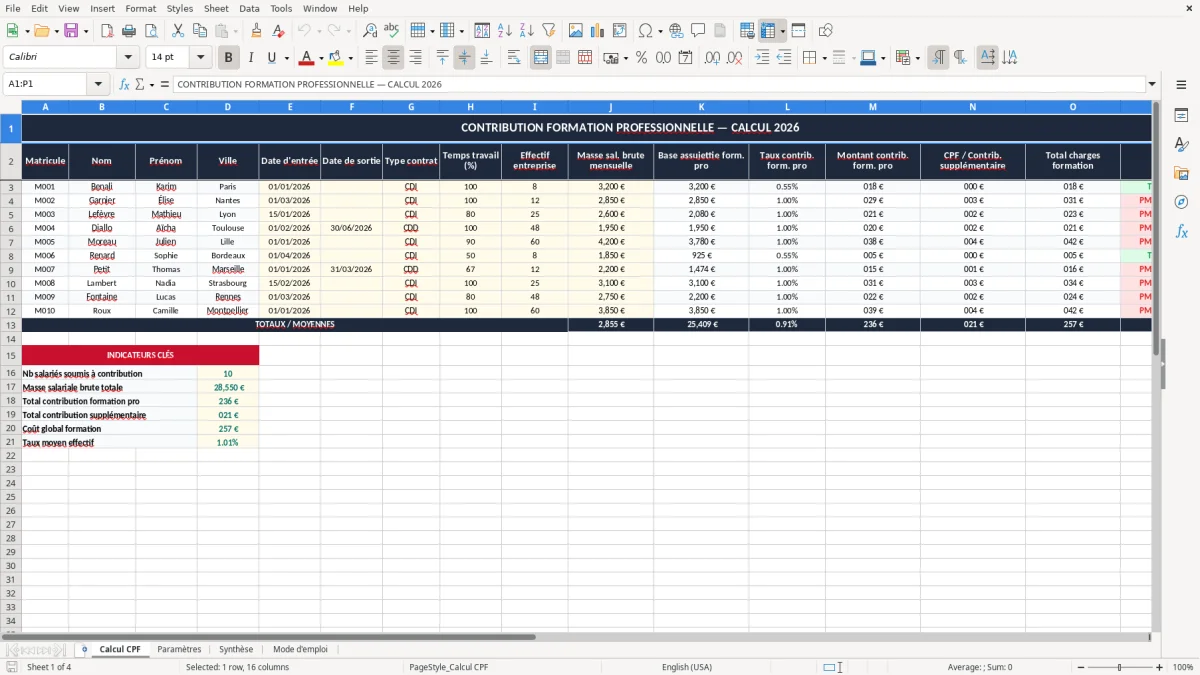Open the sidebar Properties deck
Viewport: 1200px width, 675px height.
pyautogui.click(x=1181, y=116)
